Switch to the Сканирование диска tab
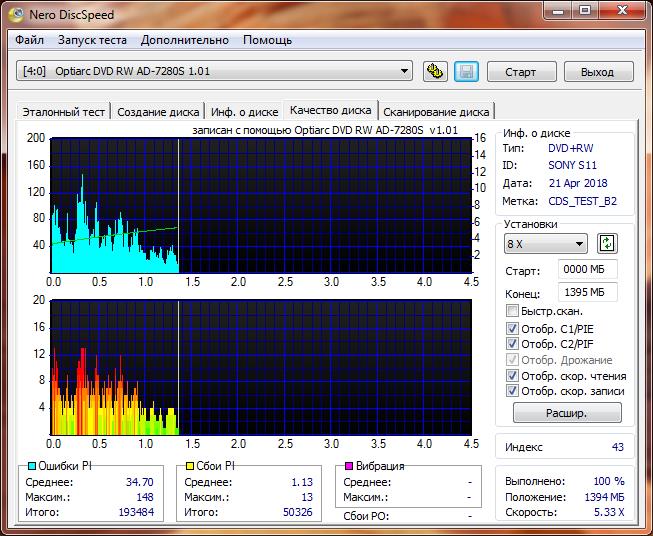 click(x=436, y=112)
